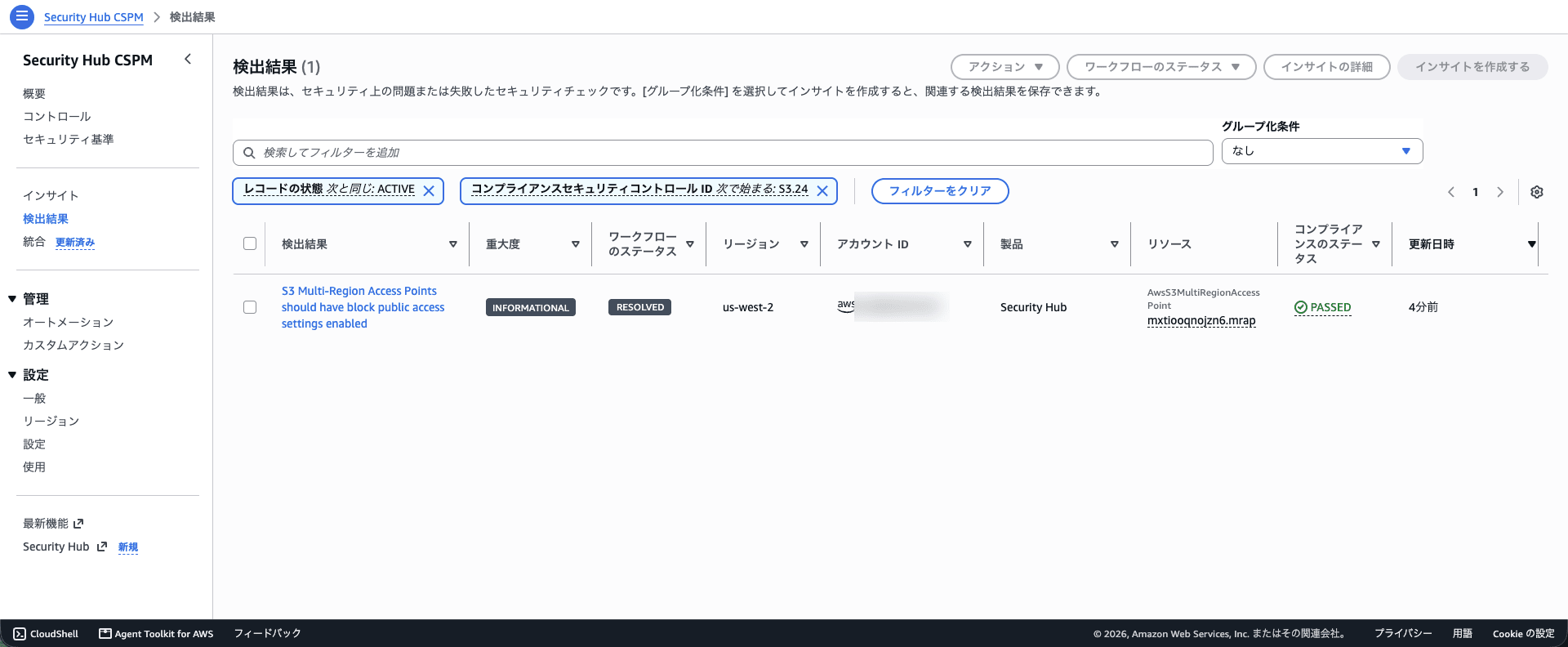
Task: Open インサイト in sidebar
Action: [x=51, y=195]
